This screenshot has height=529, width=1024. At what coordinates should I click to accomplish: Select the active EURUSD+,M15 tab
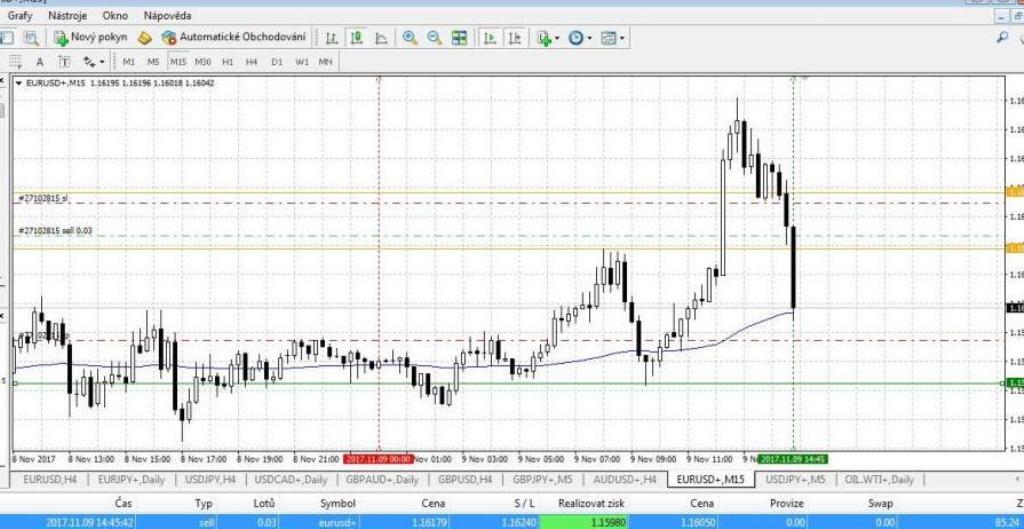(x=711, y=479)
